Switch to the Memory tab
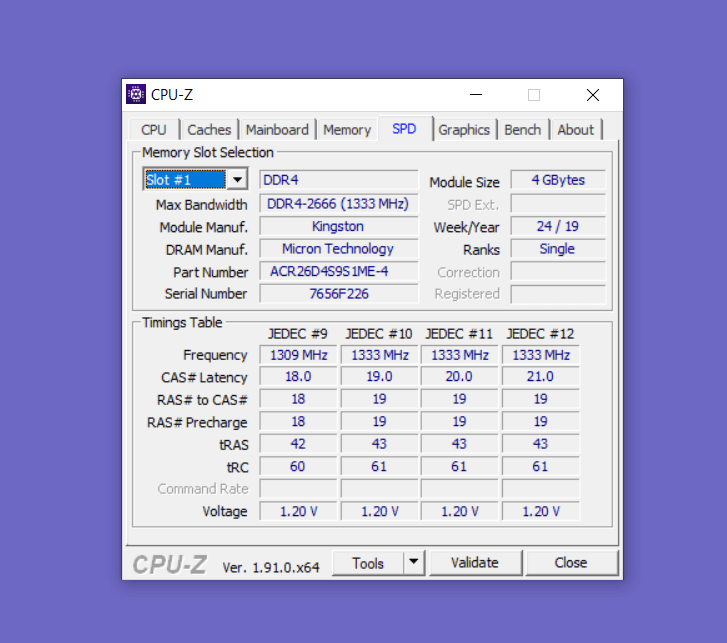Viewport: 727px width, 643px height. (347, 130)
